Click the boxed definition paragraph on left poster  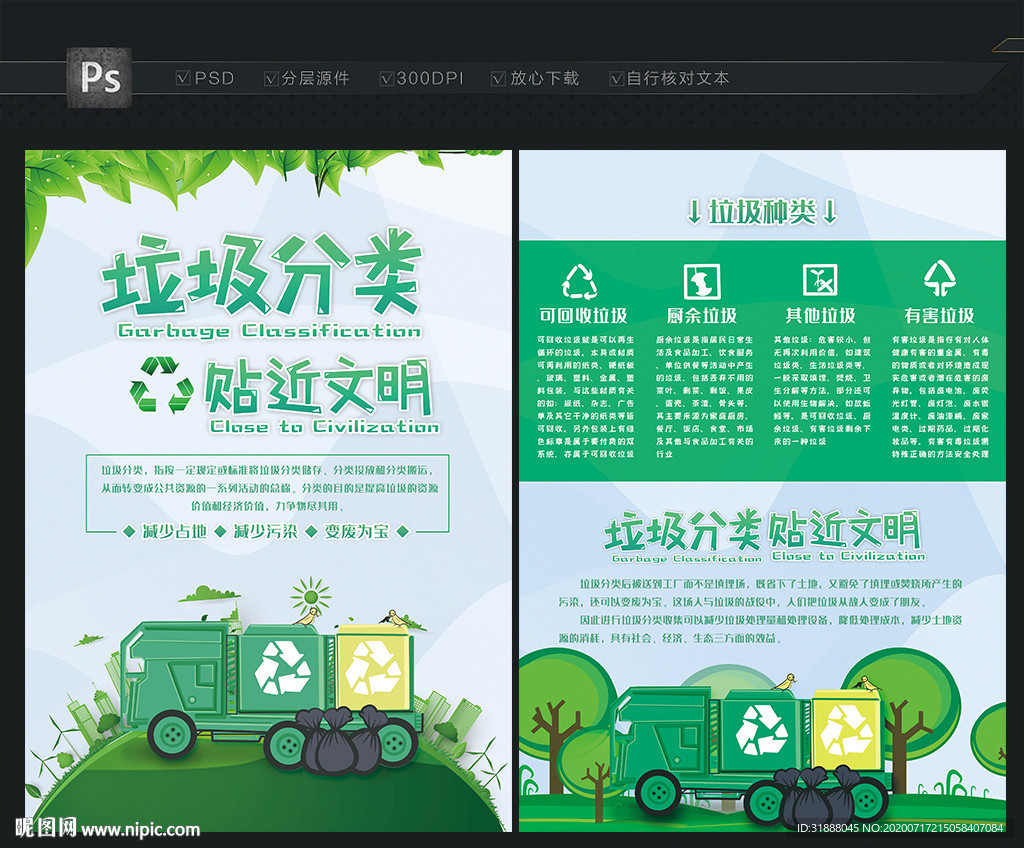(269, 488)
